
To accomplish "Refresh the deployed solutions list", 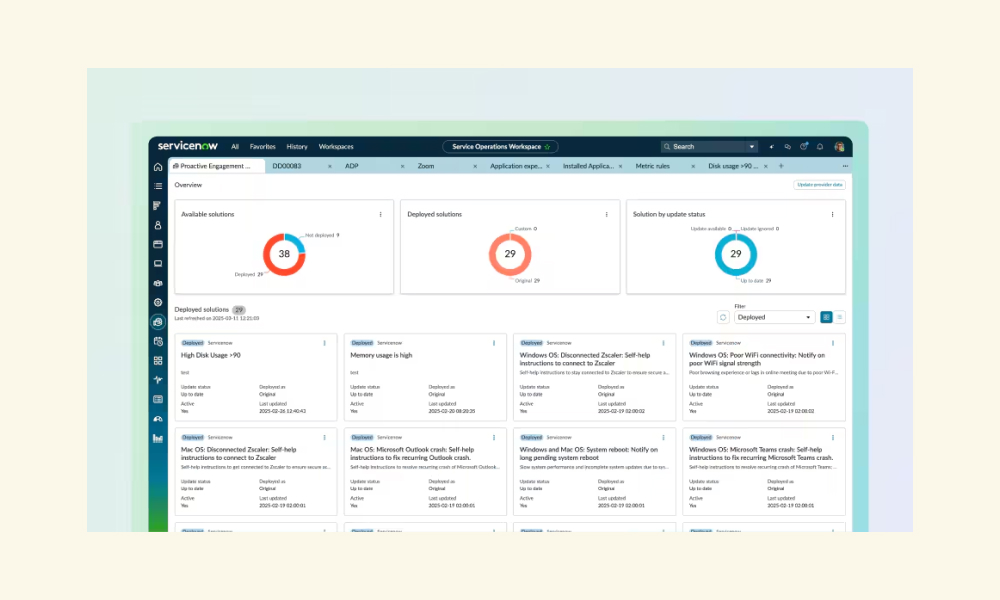I will [x=723, y=317].
